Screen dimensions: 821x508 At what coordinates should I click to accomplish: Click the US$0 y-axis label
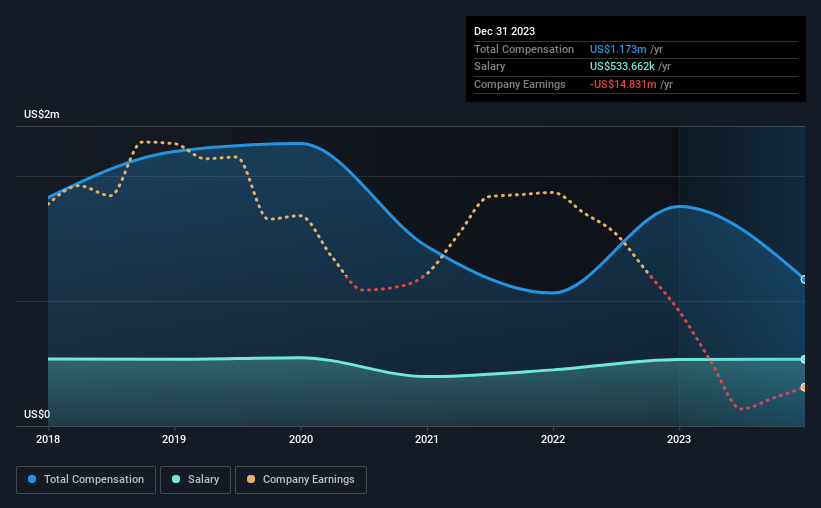tap(37, 414)
